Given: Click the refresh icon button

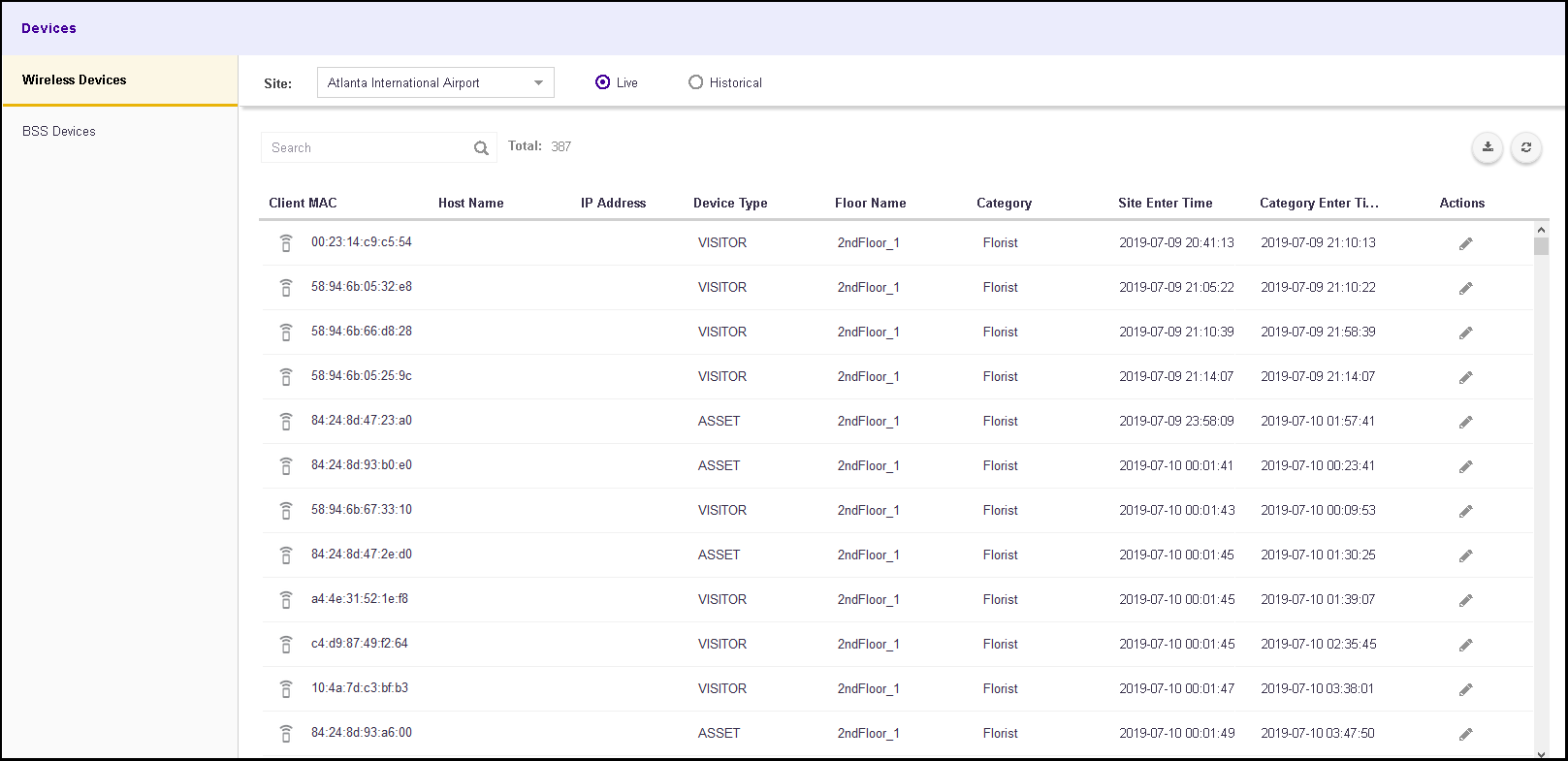Looking at the screenshot, I should pyautogui.click(x=1526, y=147).
